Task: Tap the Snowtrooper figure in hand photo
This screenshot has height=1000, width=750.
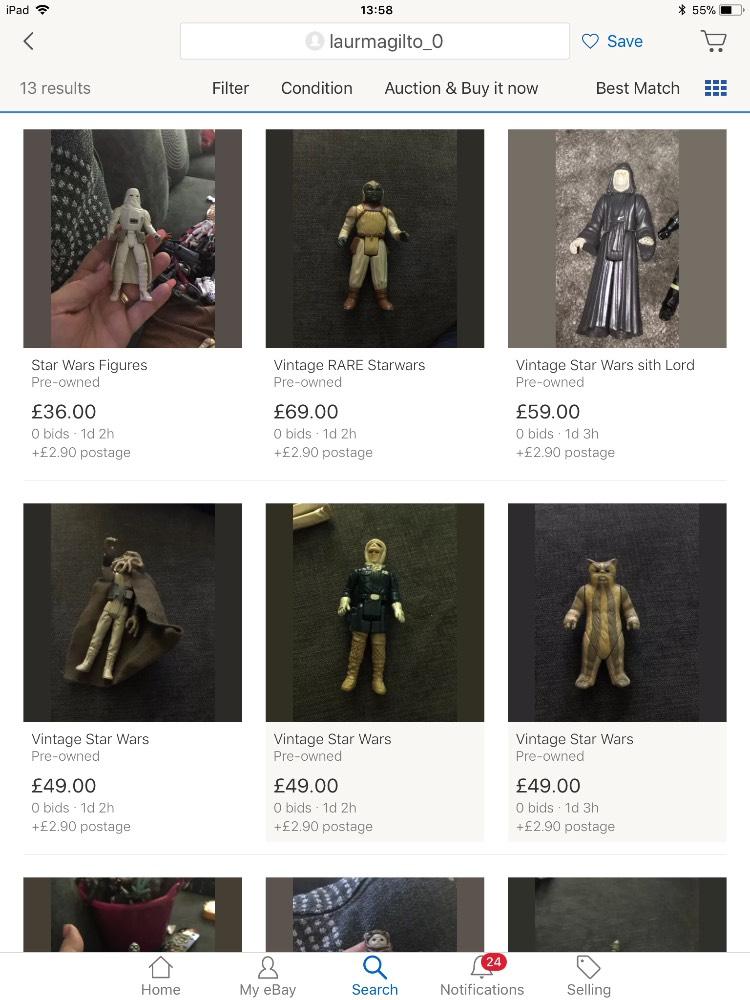Action: pyautogui.click(x=133, y=239)
